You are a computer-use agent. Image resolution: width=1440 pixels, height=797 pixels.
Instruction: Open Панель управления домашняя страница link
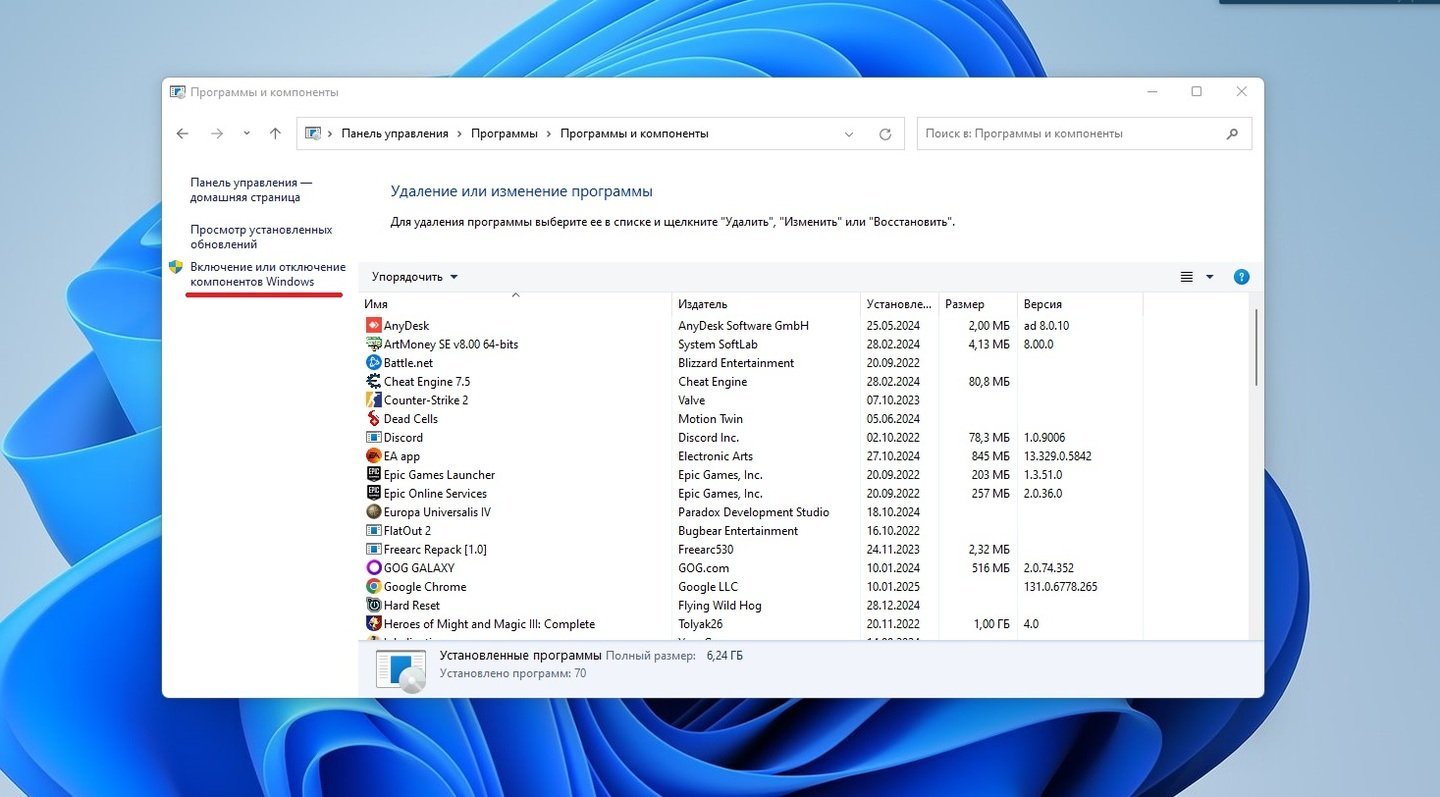click(252, 190)
